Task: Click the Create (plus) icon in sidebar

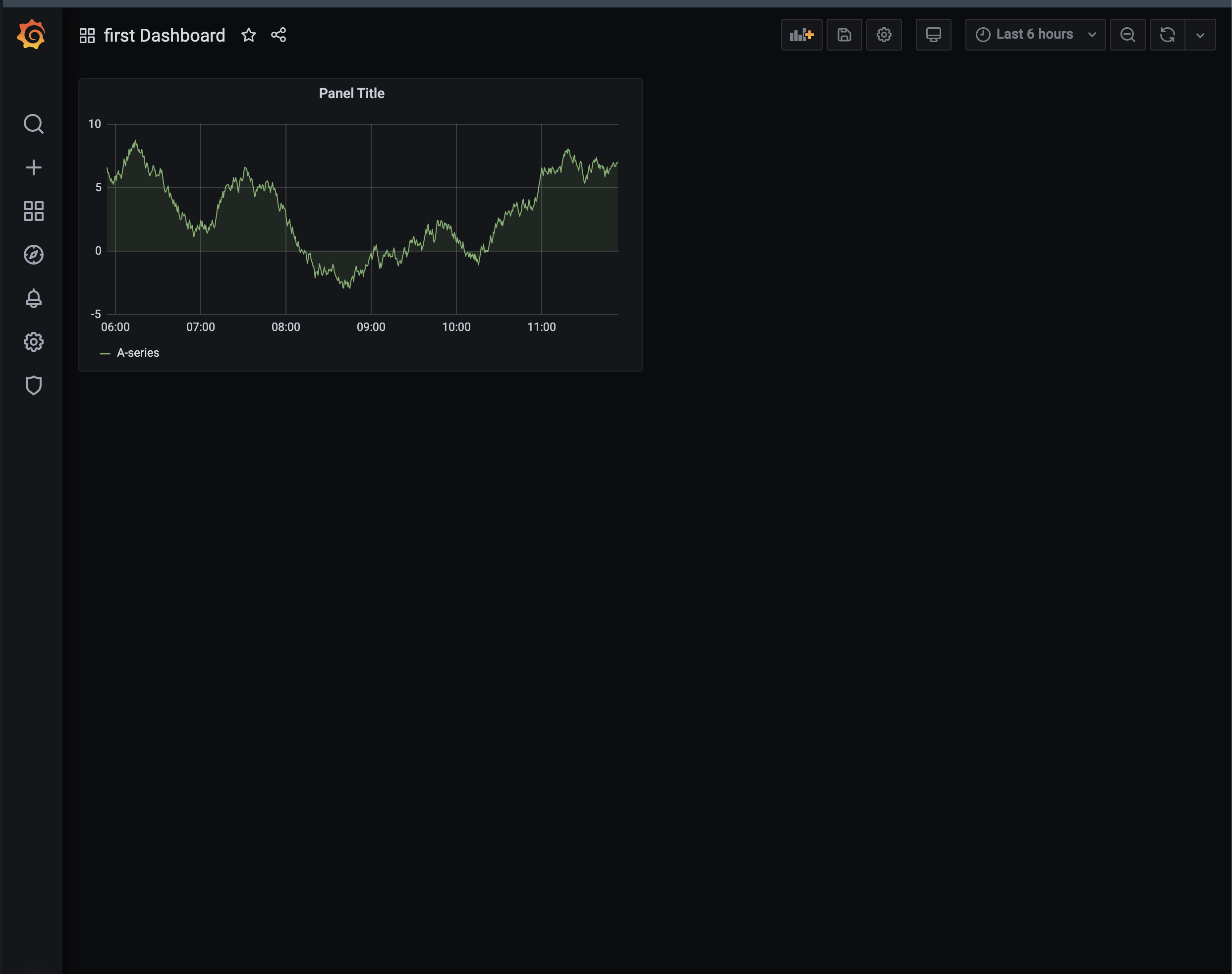Action: coord(33,167)
